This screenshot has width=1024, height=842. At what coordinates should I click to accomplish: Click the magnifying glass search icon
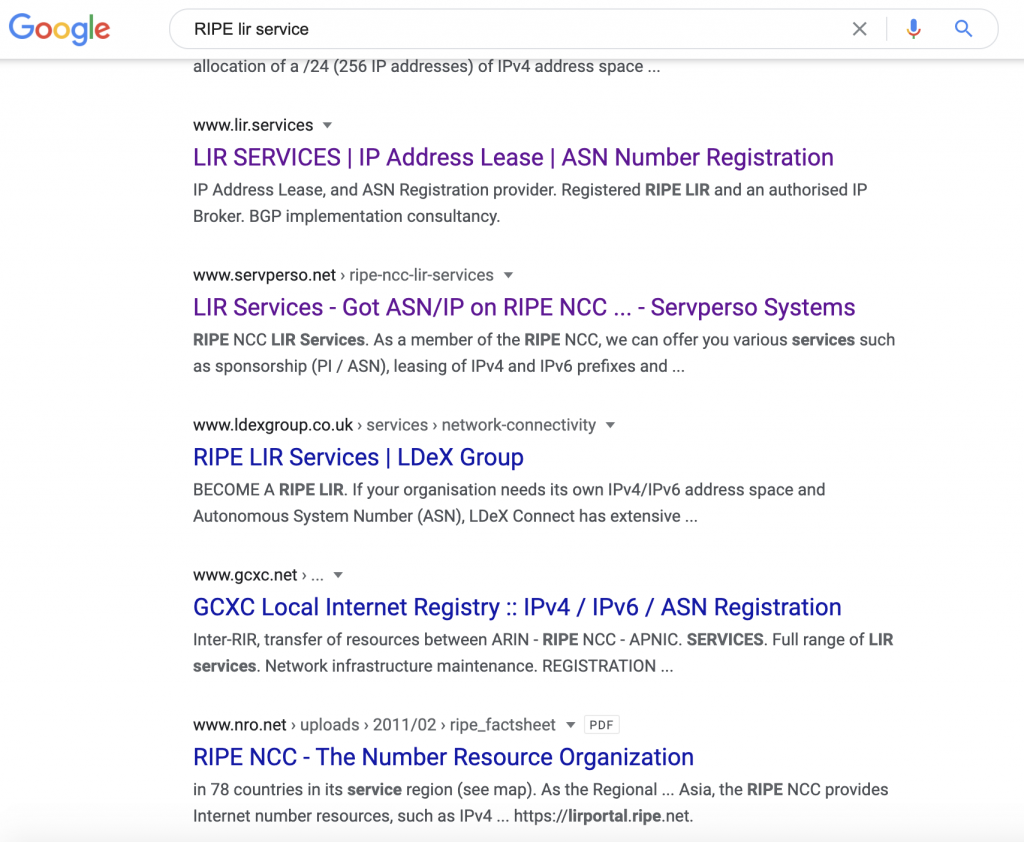pyautogui.click(x=963, y=29)
